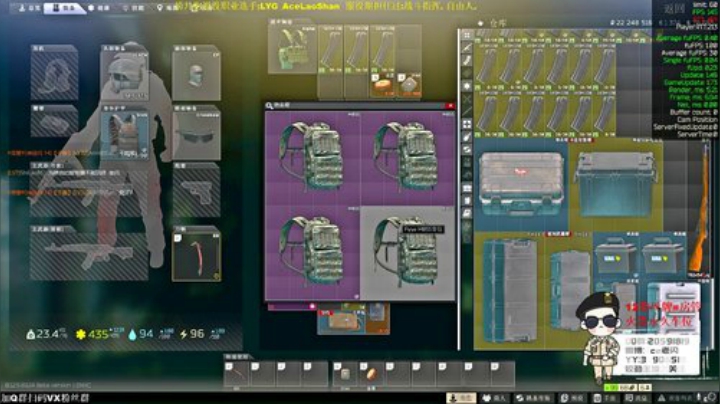Select the first magazine in stash second row
This screenshot has width=720, height=404.
(486, 114)
